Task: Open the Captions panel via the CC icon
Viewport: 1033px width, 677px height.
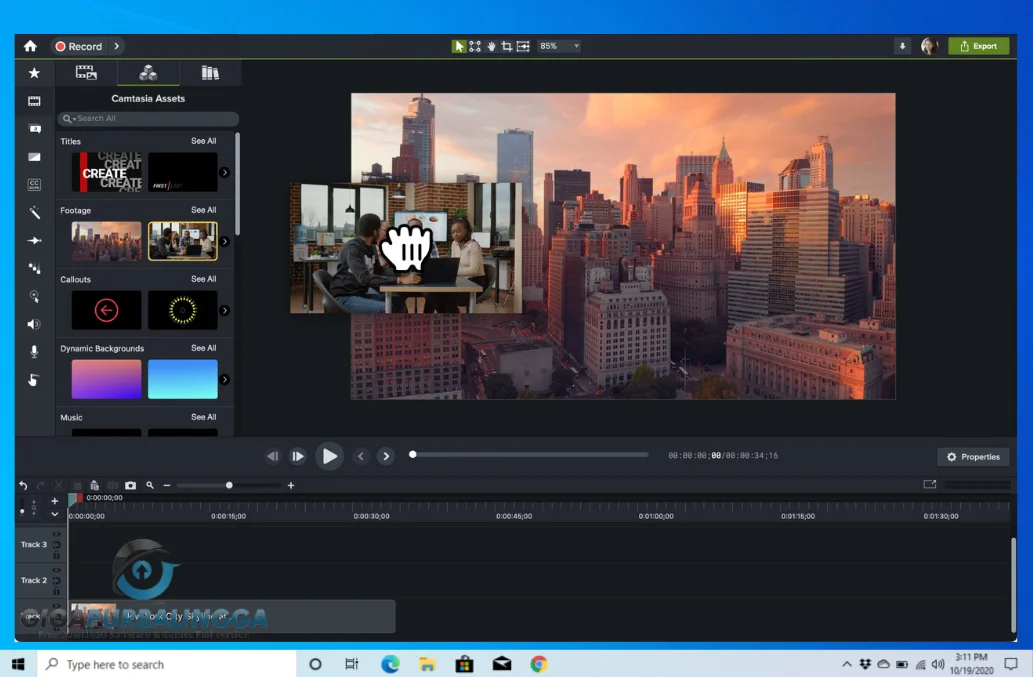Action: (34, 184)
